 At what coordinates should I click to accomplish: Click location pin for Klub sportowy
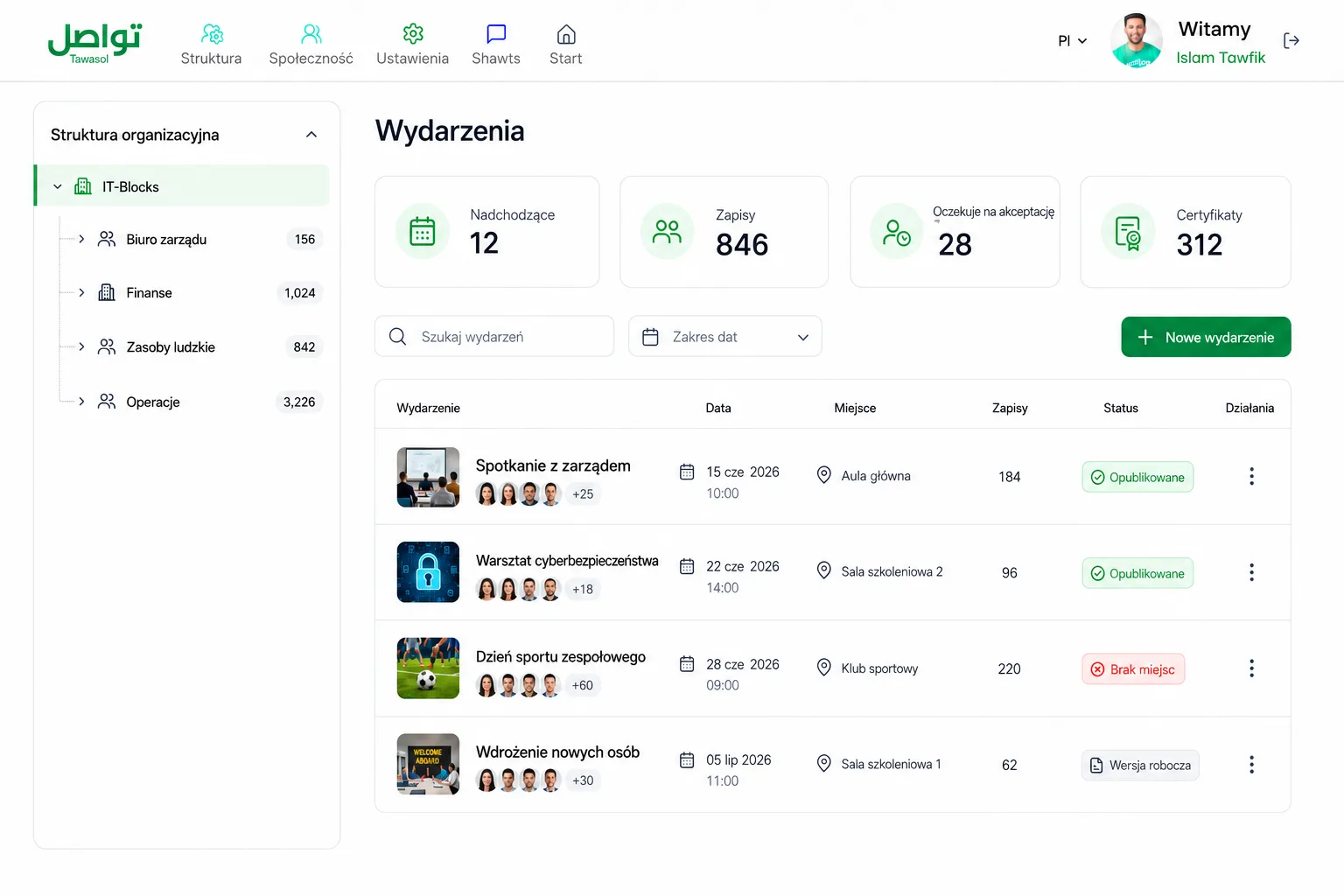823,668
